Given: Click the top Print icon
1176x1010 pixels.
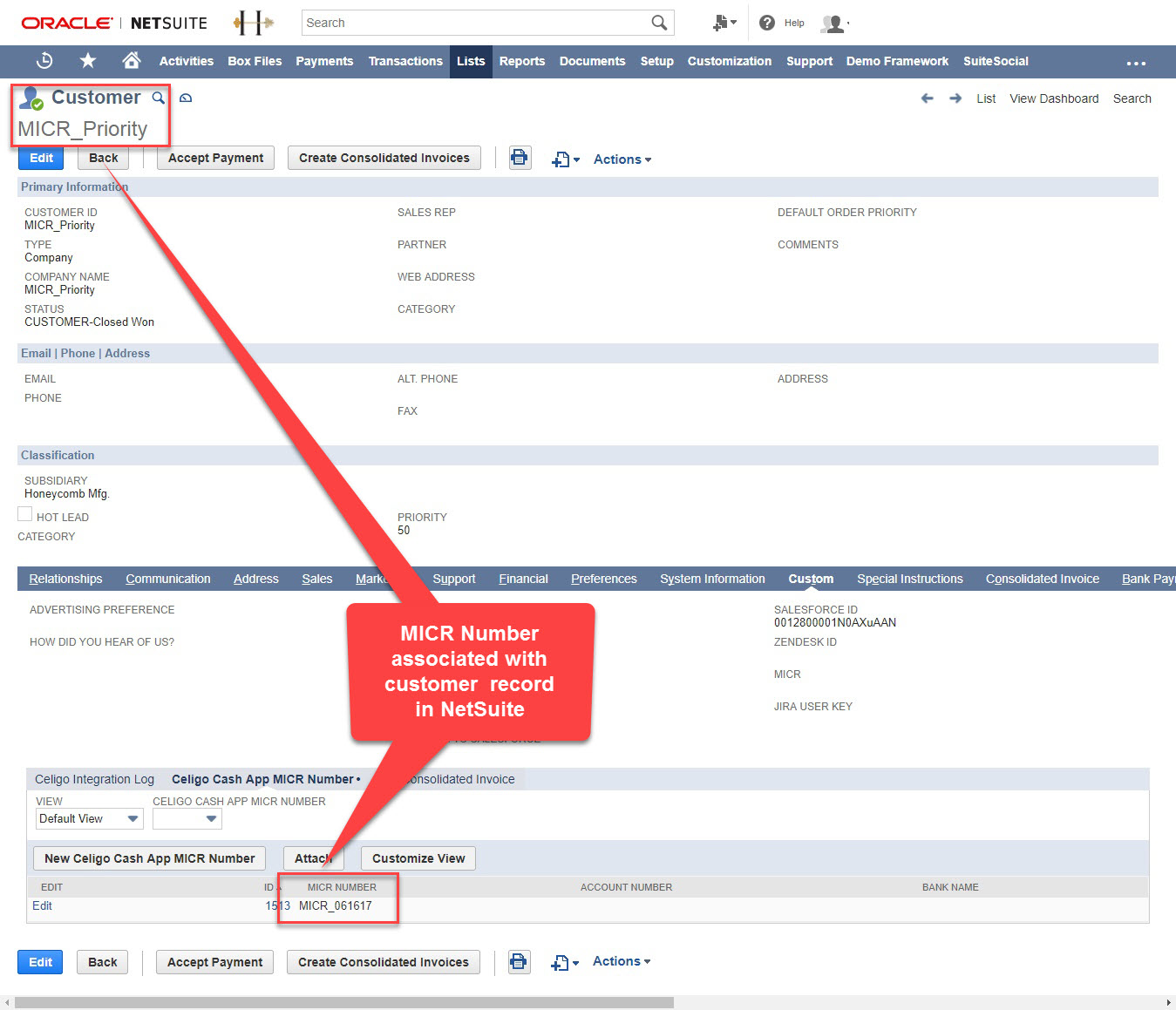Looking at the screenshot, I should pos(520,158).
